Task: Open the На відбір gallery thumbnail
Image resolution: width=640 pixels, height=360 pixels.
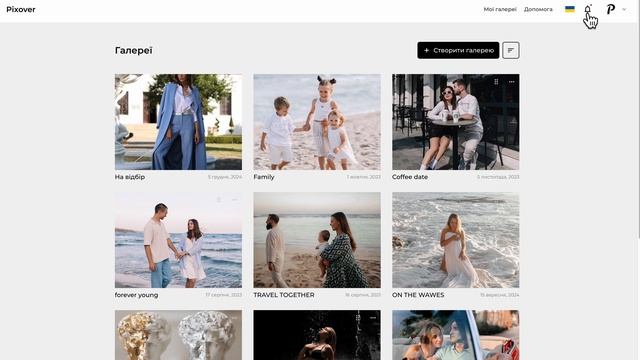Action: [x=178, y=122]
